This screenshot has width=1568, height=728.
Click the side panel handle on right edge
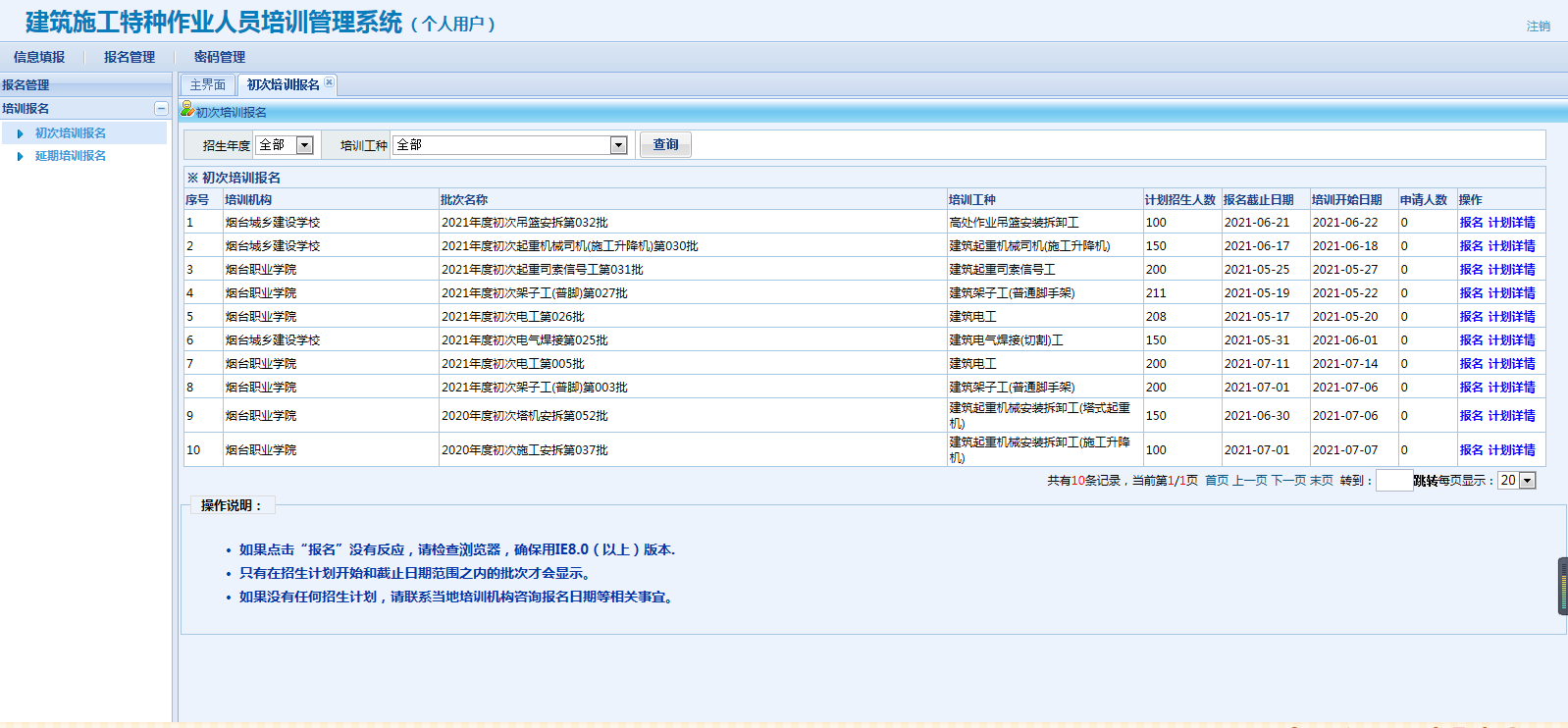click(x=1562, y=586)
